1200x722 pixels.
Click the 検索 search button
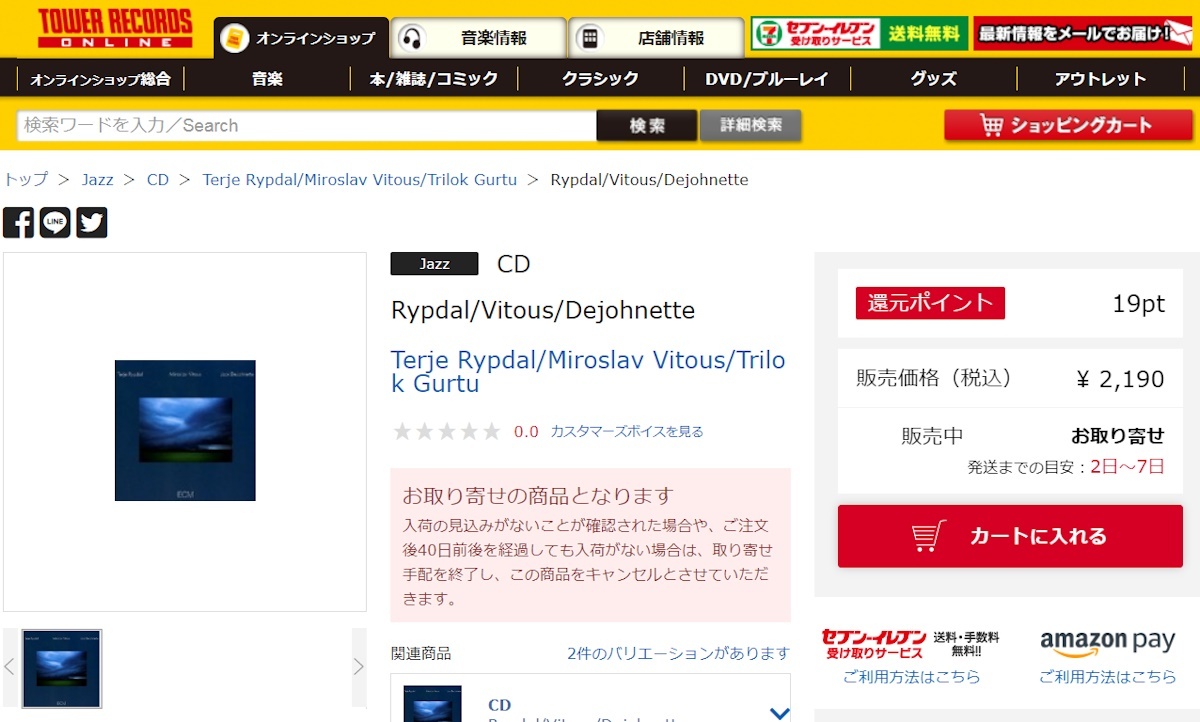[x=647, y=126]
